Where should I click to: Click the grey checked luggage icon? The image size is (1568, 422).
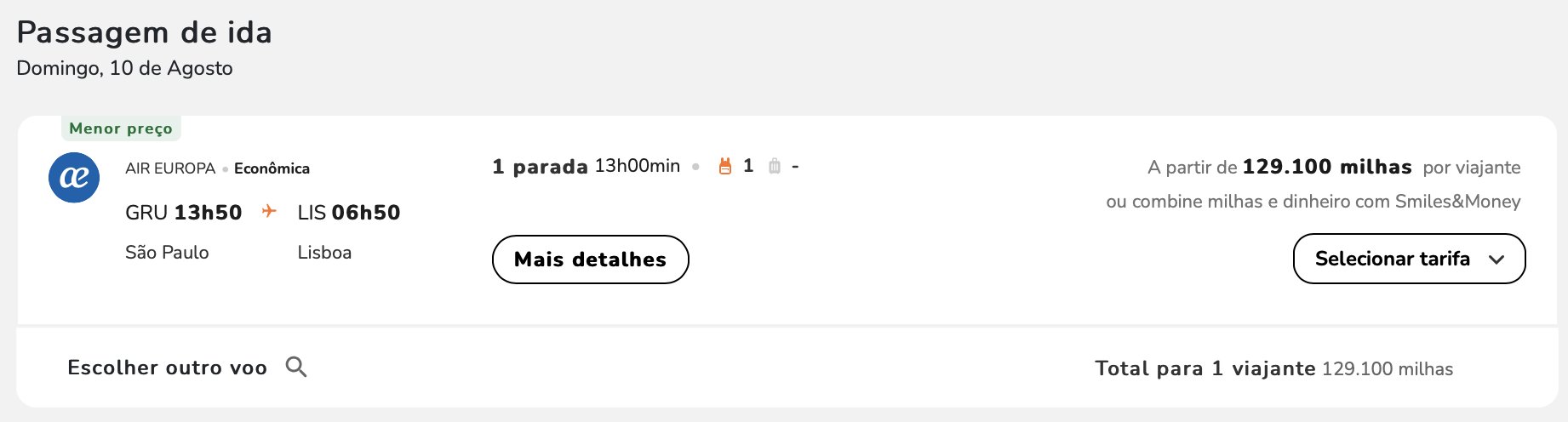(x=775, y=167)
